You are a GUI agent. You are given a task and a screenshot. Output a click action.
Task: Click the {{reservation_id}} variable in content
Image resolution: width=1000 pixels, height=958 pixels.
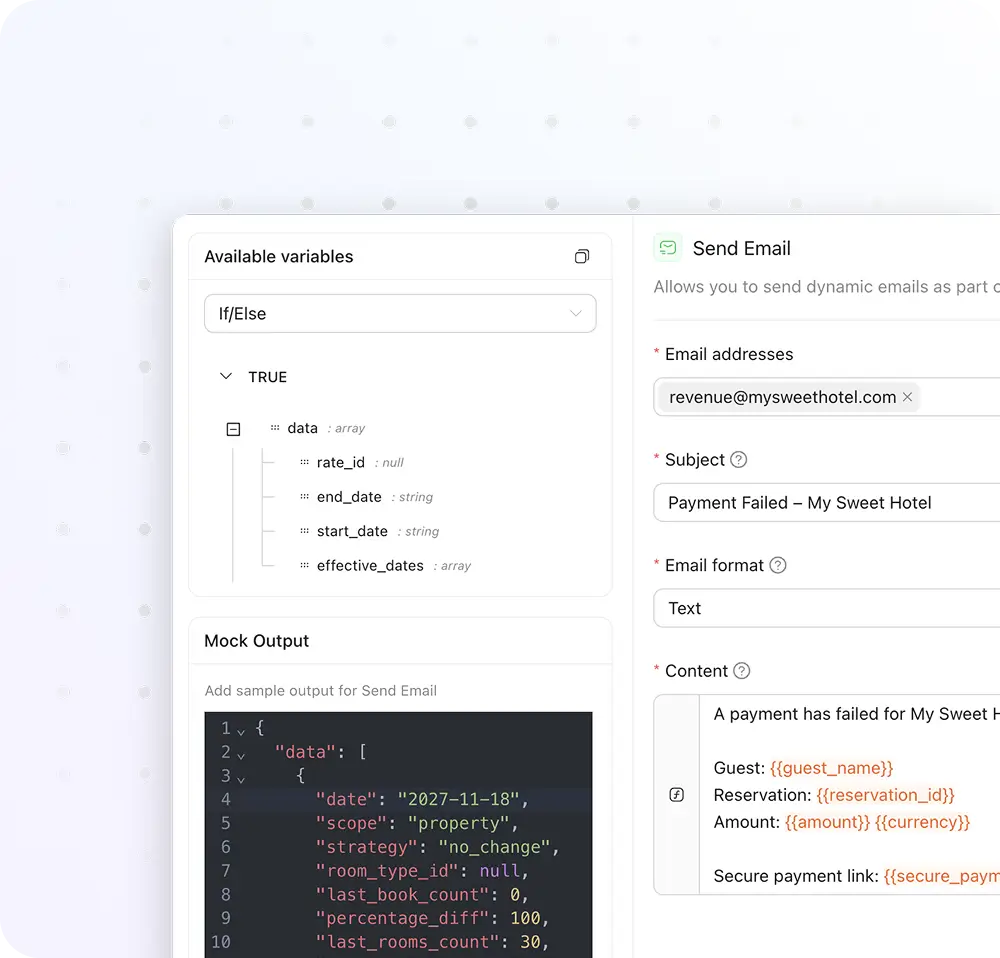(885, 795)
